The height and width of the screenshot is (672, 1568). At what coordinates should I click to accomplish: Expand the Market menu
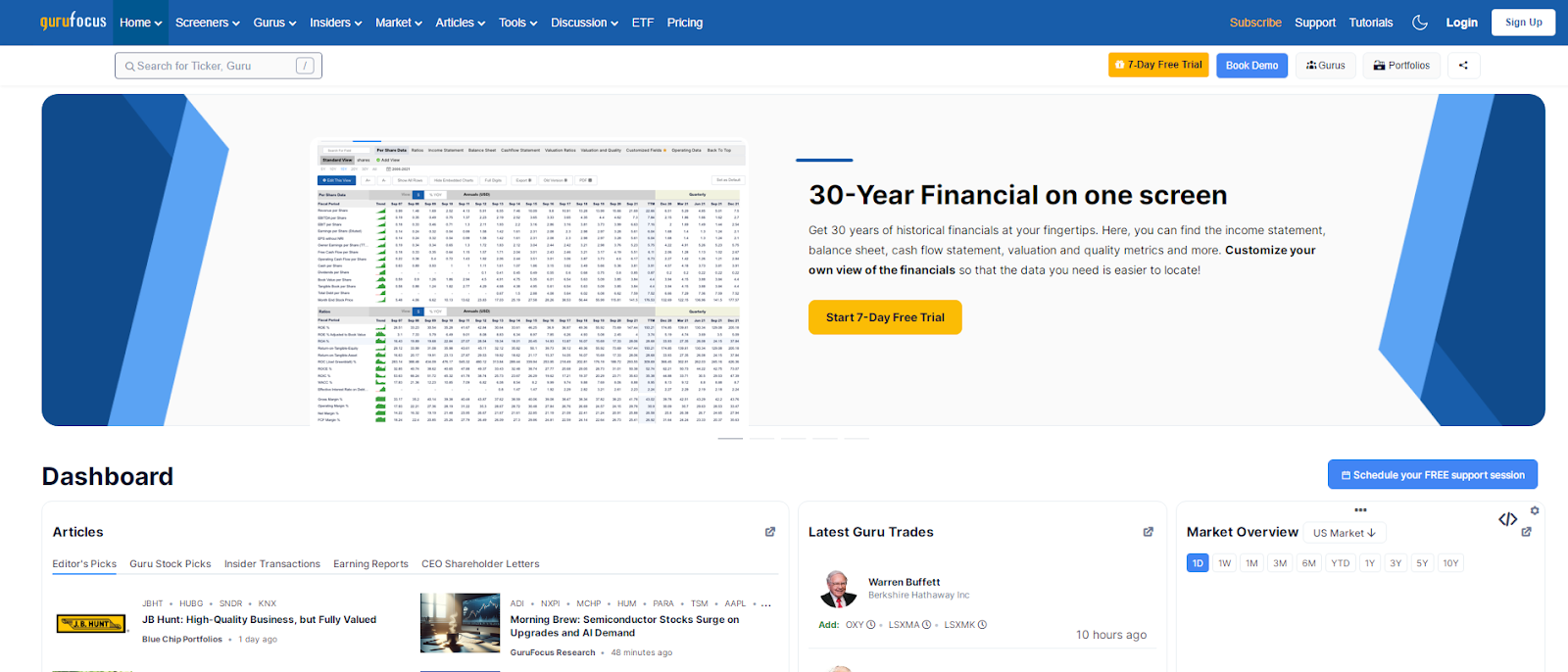coord(399,23)
